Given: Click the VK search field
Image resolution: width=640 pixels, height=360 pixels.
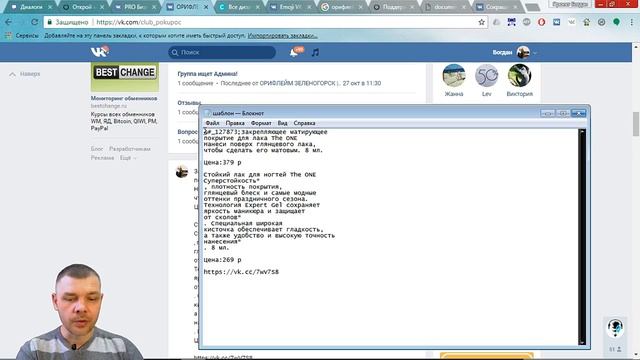Looking at the screenshot, I should (222, 52).
